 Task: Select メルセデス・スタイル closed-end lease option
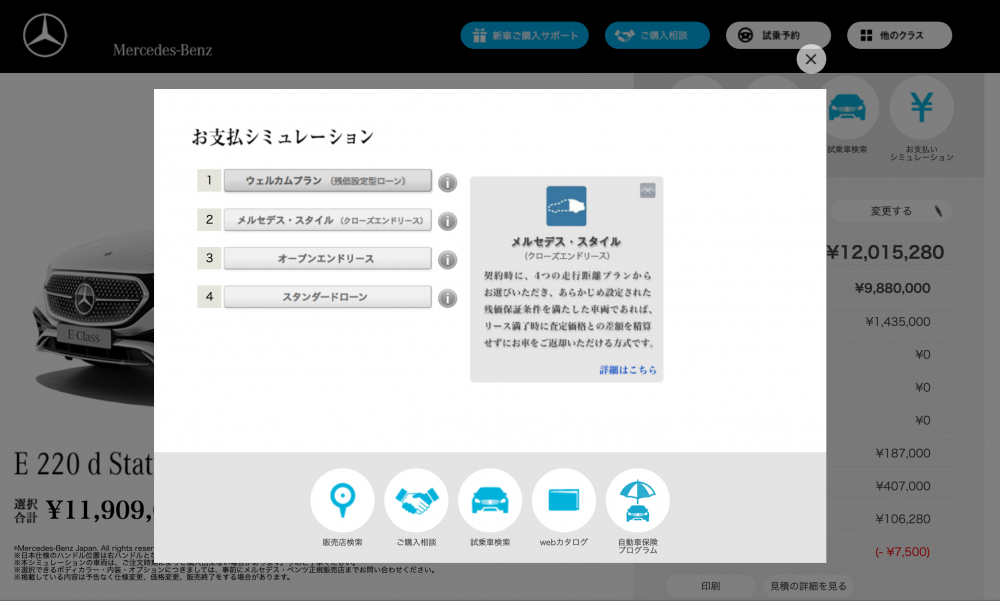(x=327, y=220)
